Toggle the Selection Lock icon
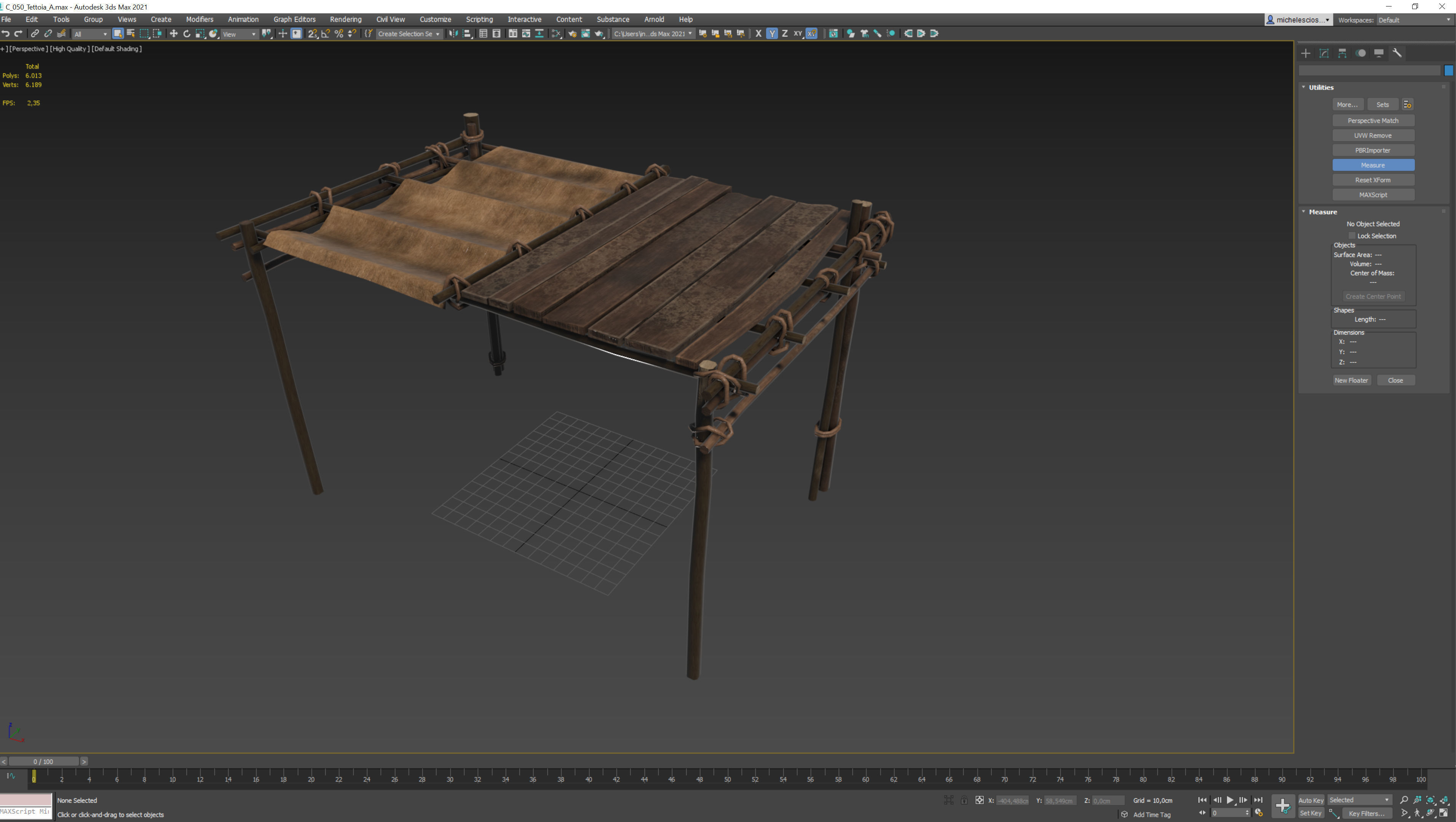Image resolution: width=1456 pixels, height=822 pixels. pos(964,801)
